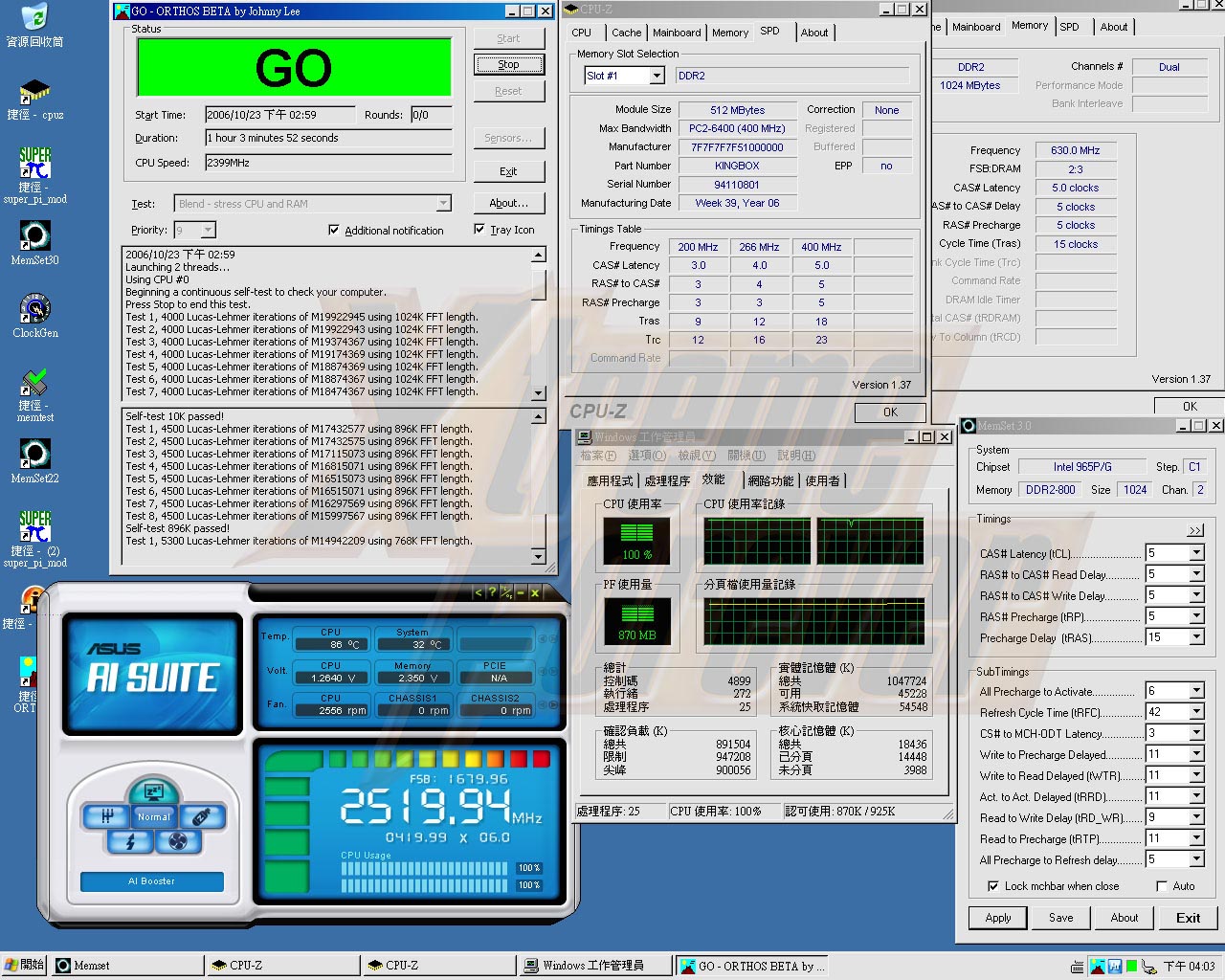Click the keyboard language bar icon
The width and height of the screenshot is (1225, 980).
coord(1079,967)
